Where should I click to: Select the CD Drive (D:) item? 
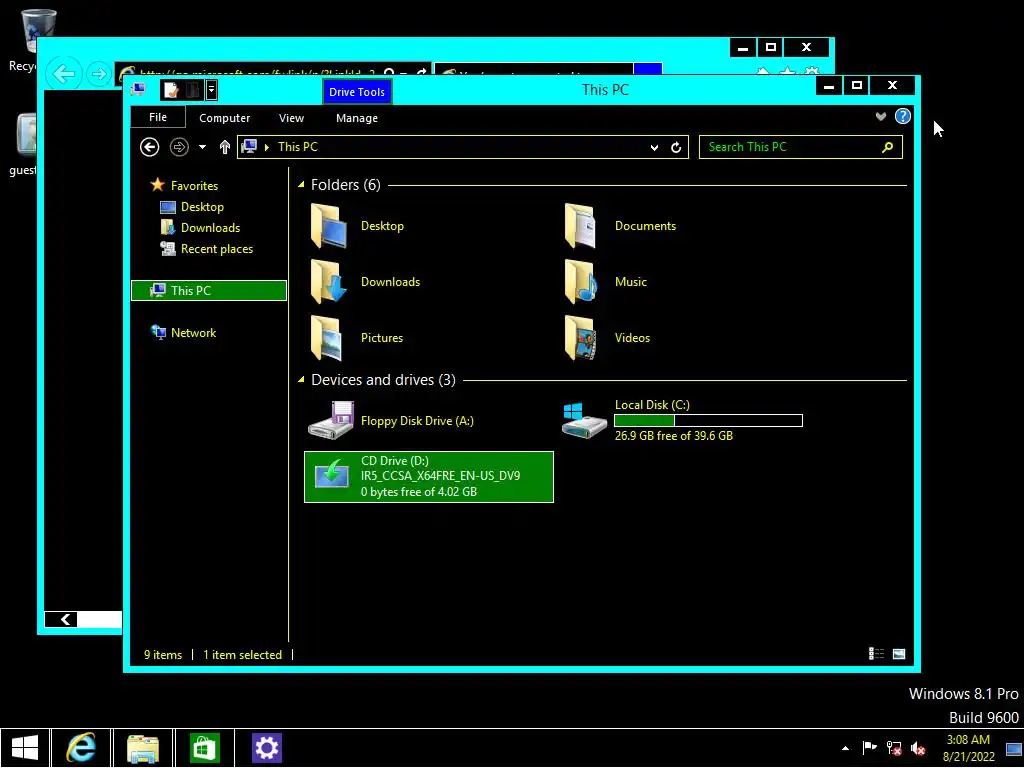(428, 477)
